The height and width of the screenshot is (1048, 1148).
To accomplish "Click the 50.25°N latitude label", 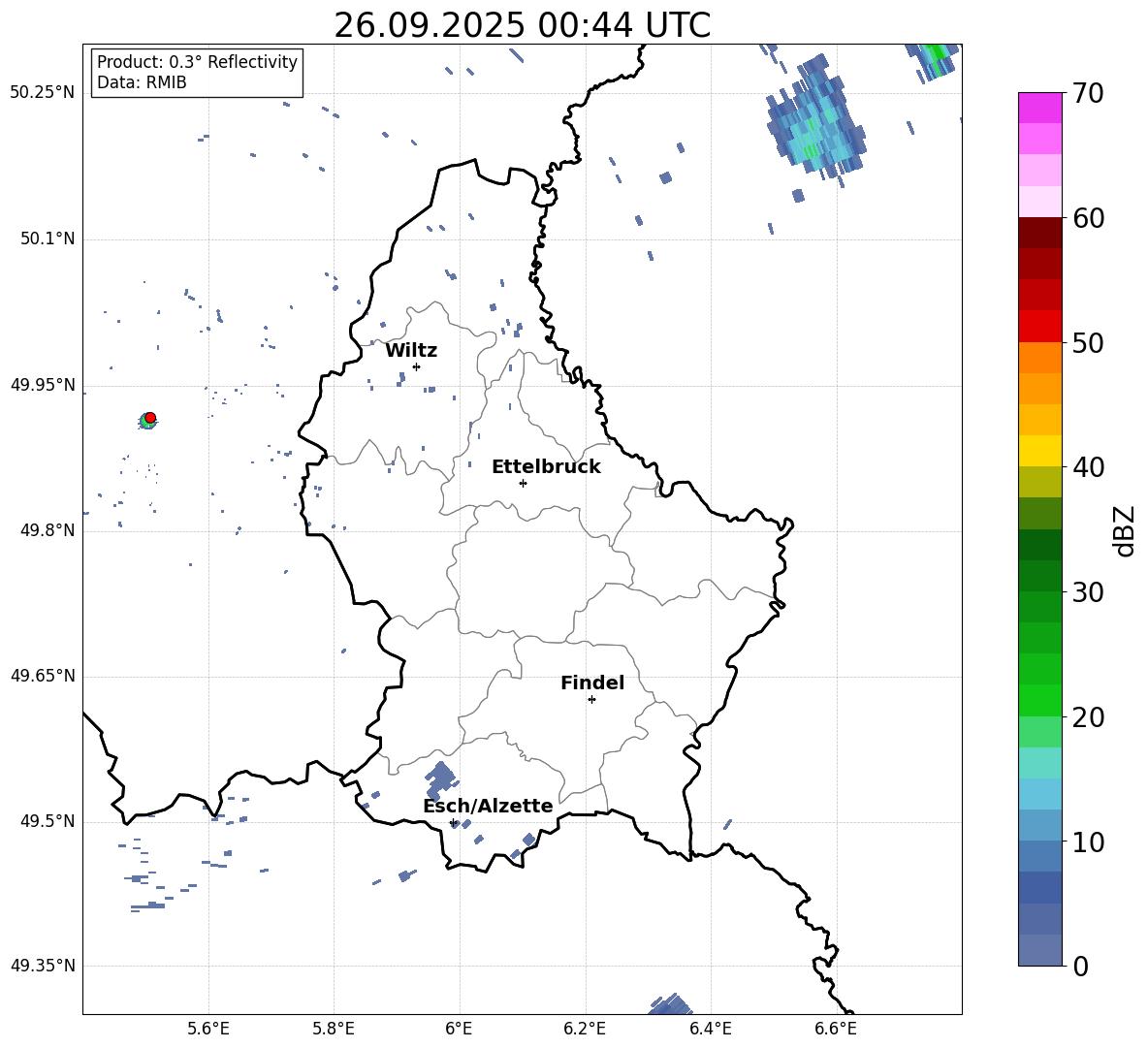I will point(43,93).
